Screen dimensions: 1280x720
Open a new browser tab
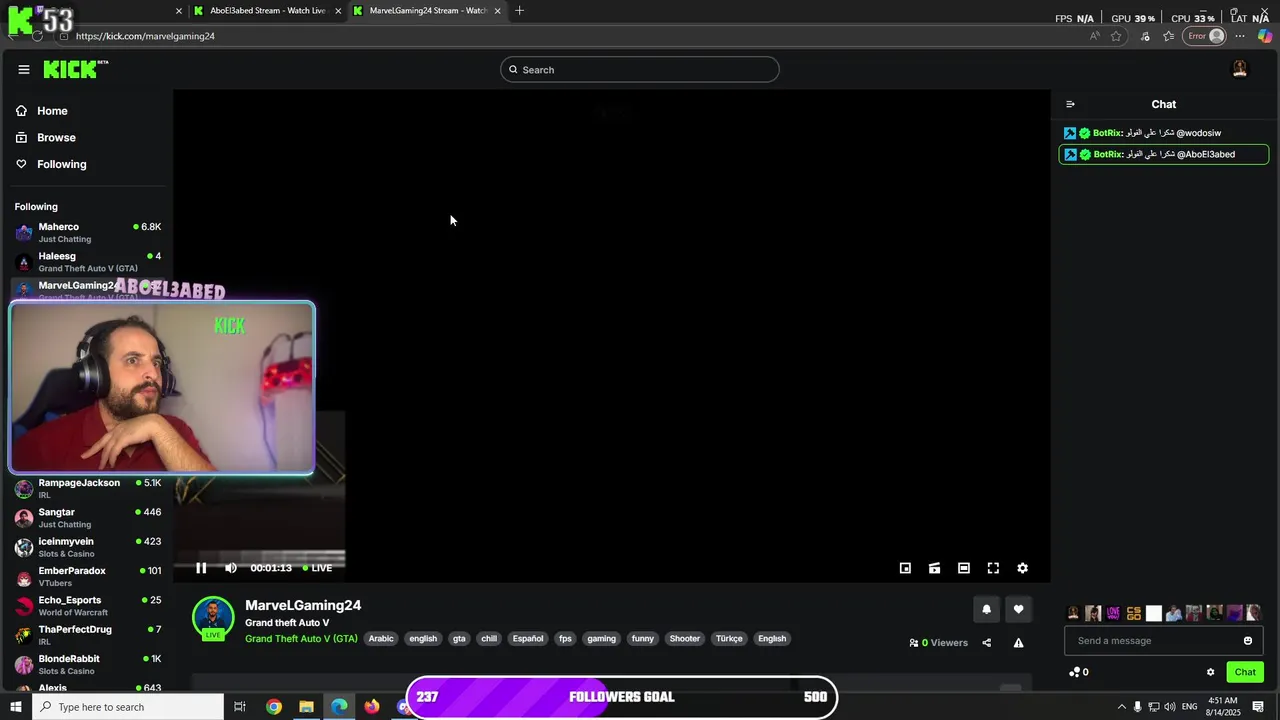tap(519, 11)
